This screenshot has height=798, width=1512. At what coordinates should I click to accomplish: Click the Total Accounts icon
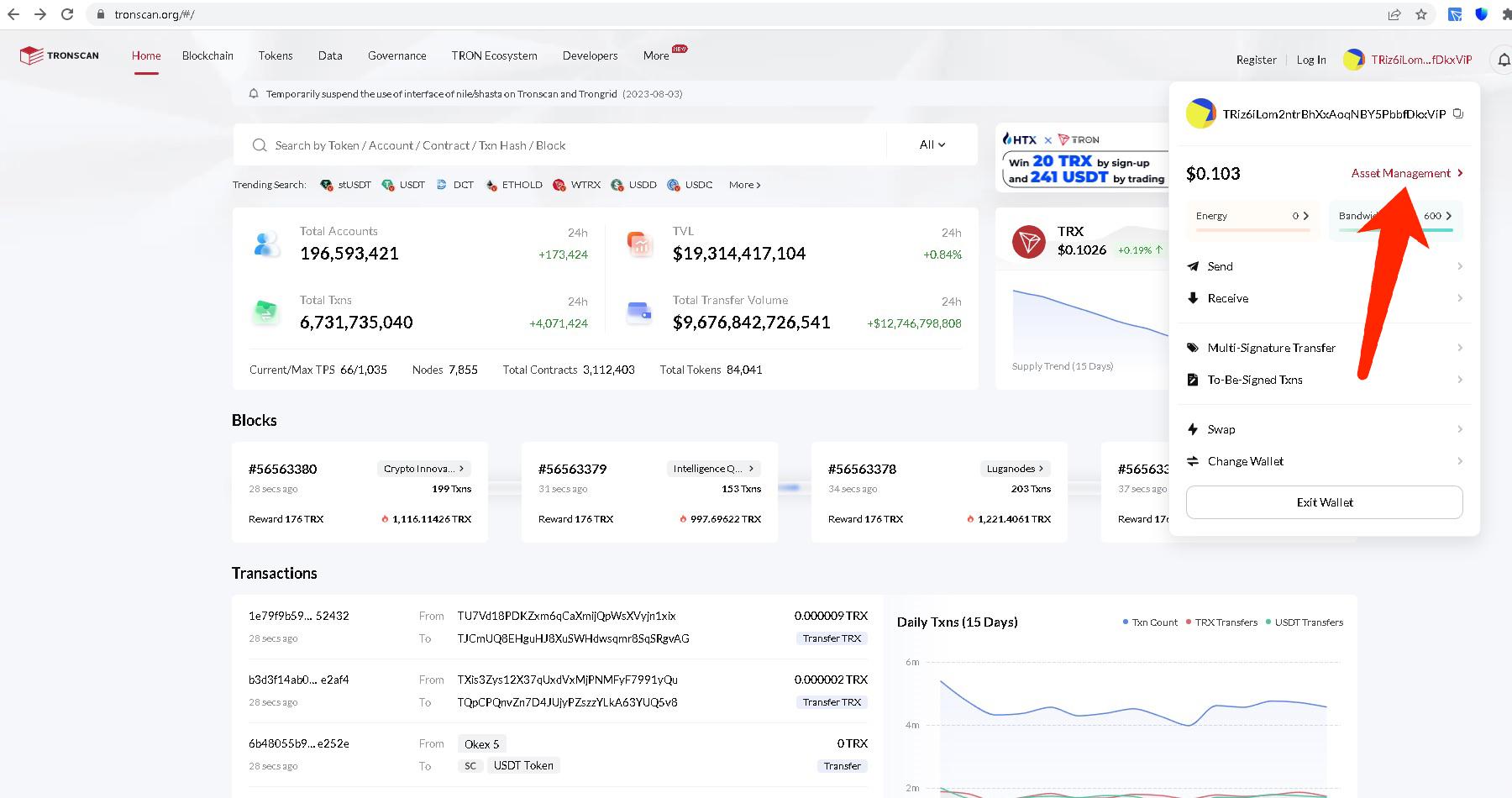266,244
